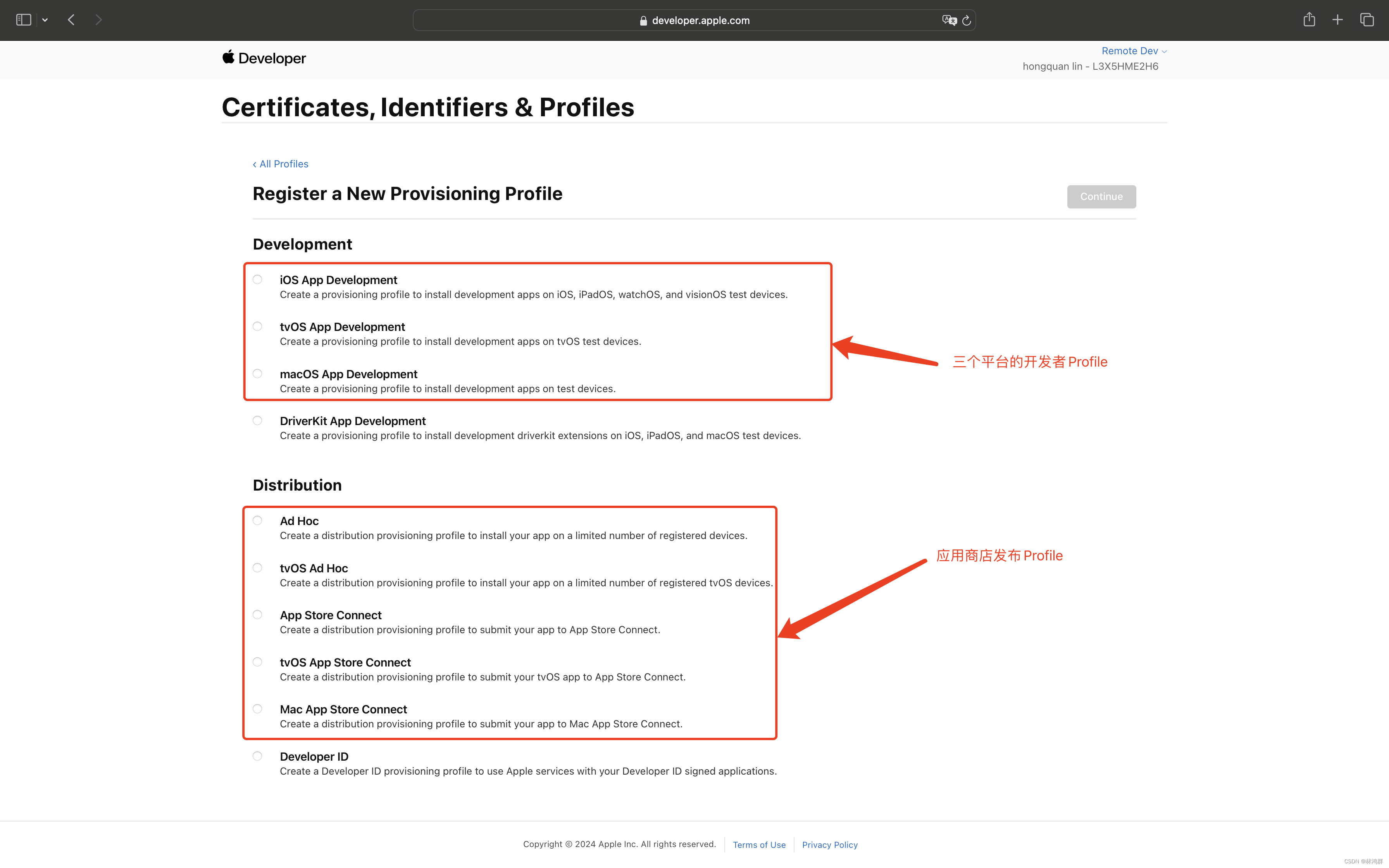Reload the page with the refresh icon
The width and height of the screenshot is (1389, 868).
click(967, 20)
